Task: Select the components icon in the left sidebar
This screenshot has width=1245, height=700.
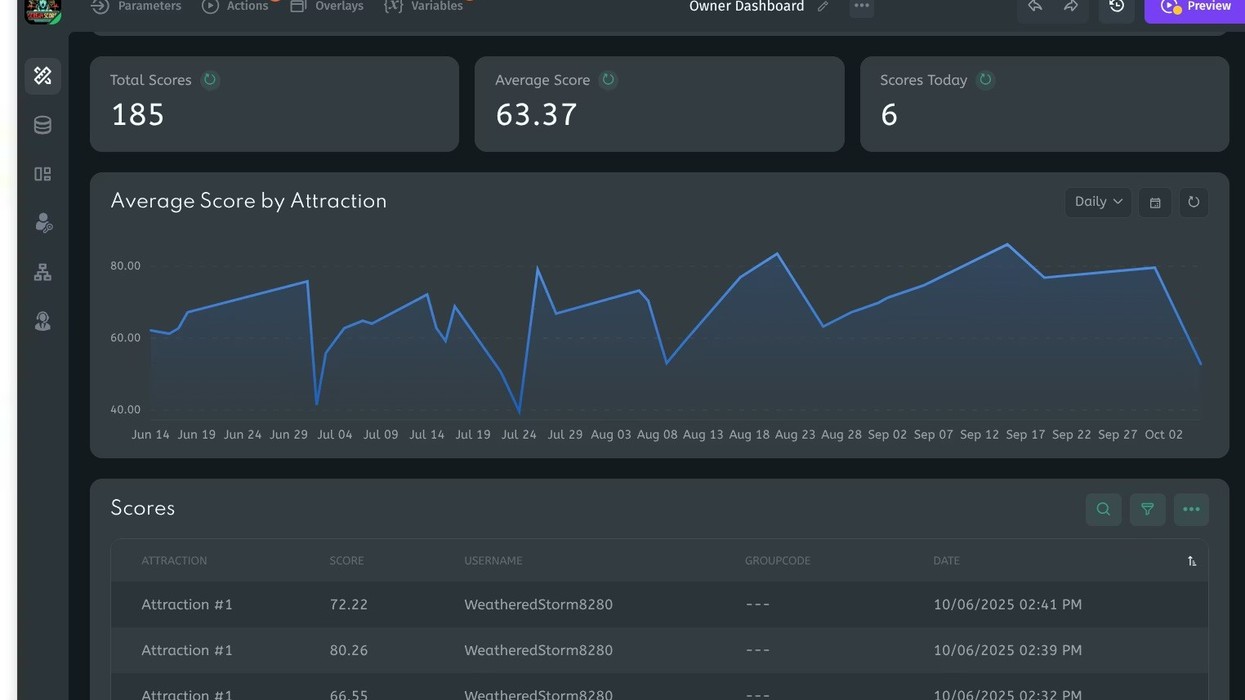Action: 42,173
